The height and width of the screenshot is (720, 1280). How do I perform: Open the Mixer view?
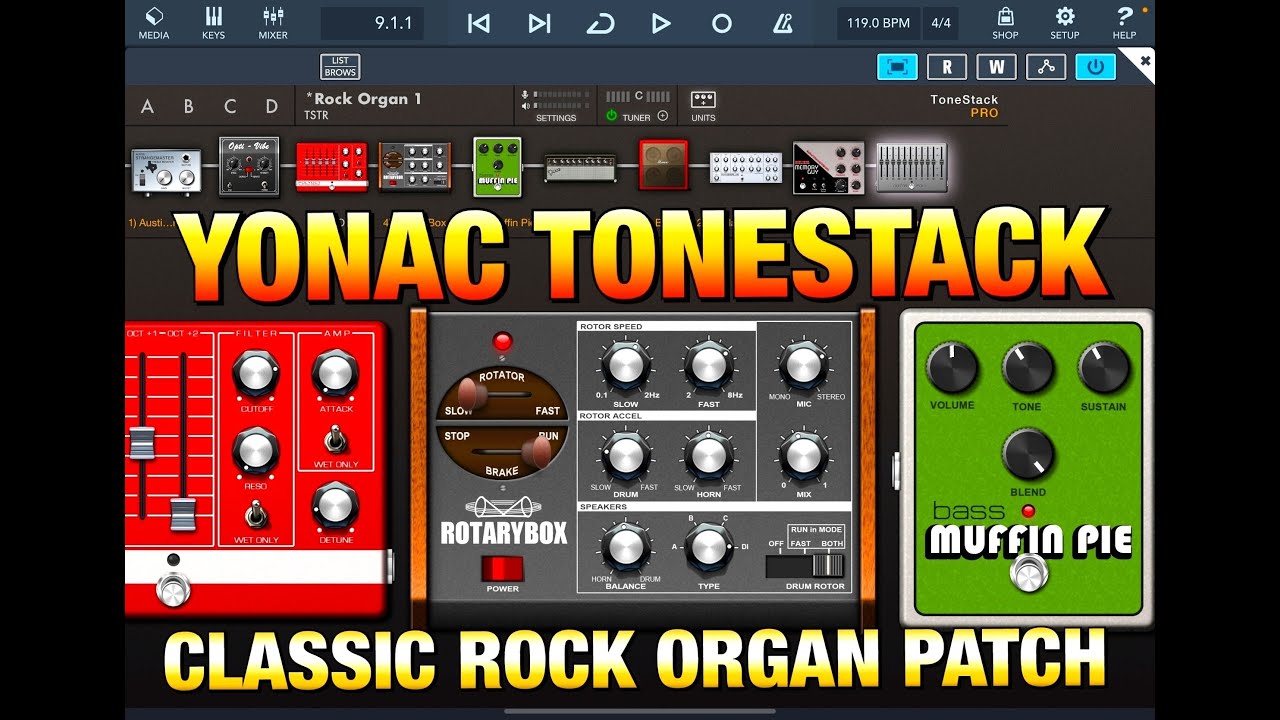click(273, 23)
